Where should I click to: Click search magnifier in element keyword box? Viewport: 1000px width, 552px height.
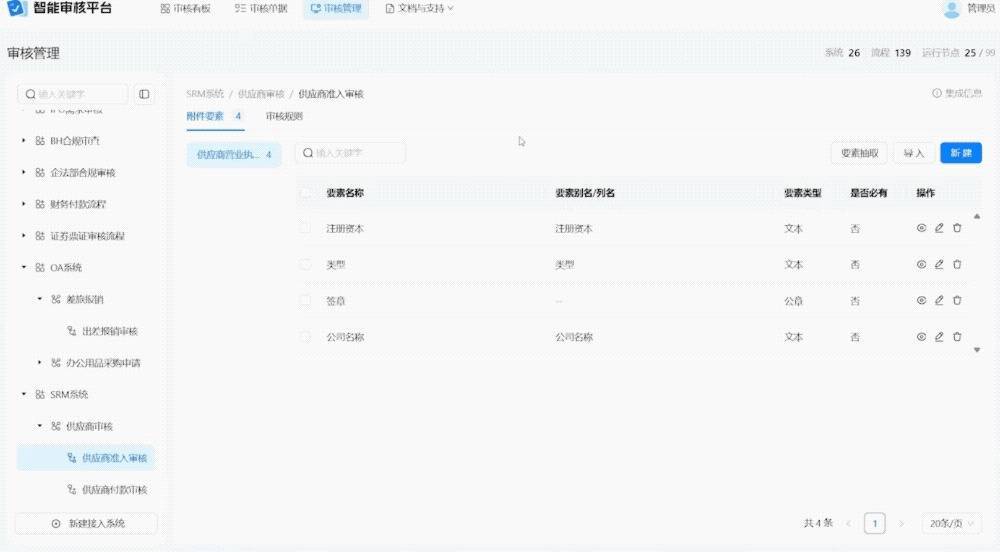[307, 153]
